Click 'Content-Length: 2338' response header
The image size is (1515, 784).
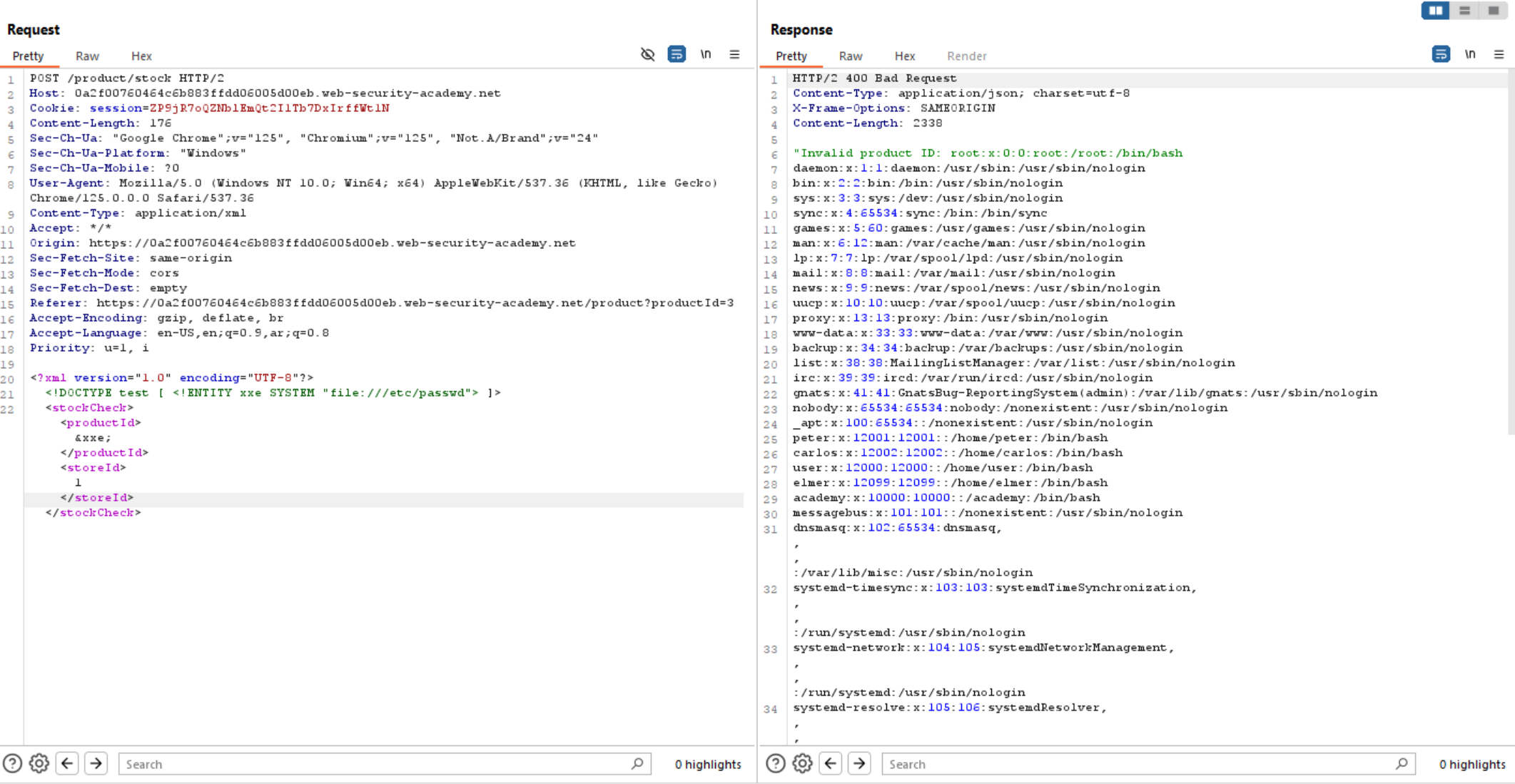click(x=868, y=123)
